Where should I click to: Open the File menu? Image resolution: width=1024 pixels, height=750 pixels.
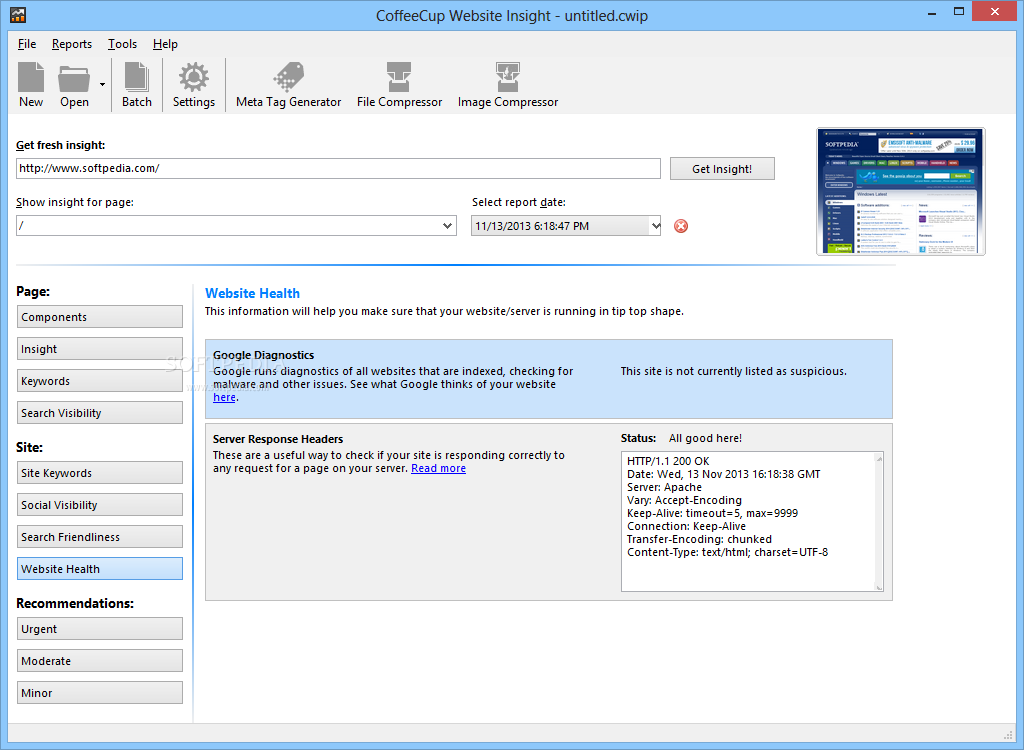(27, 44)
